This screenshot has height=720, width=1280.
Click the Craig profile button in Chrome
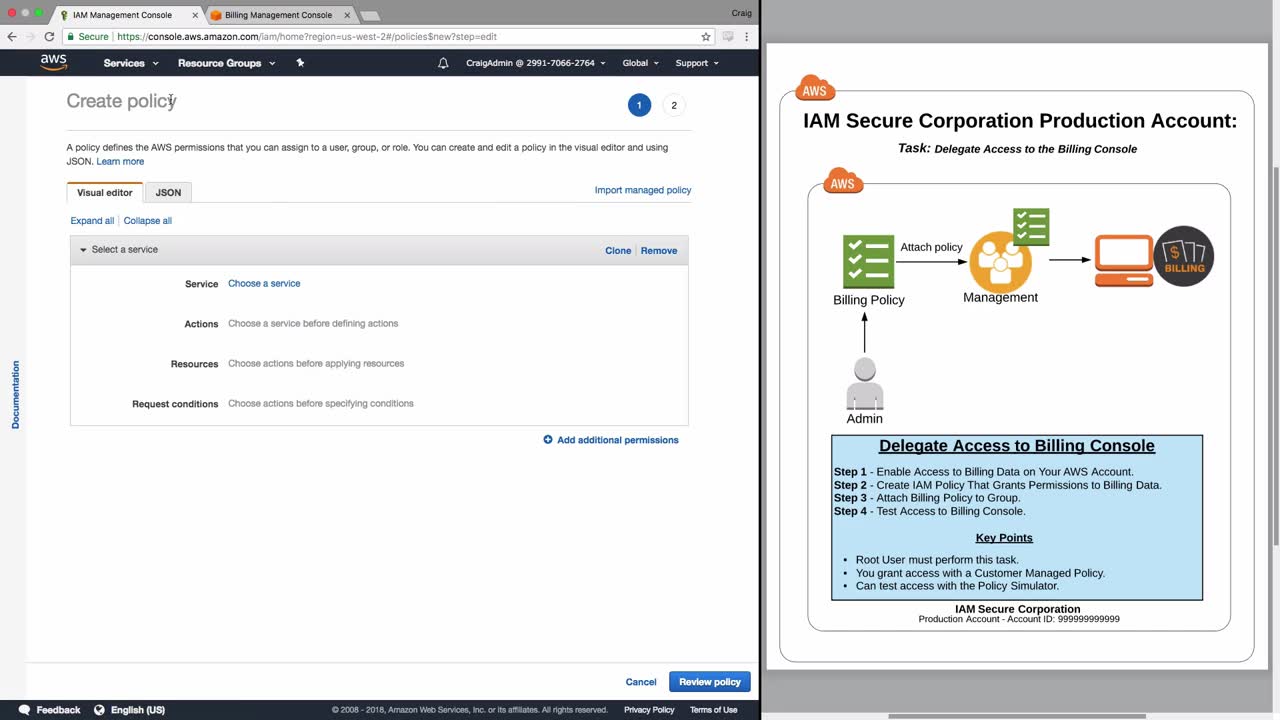point(742,14)
